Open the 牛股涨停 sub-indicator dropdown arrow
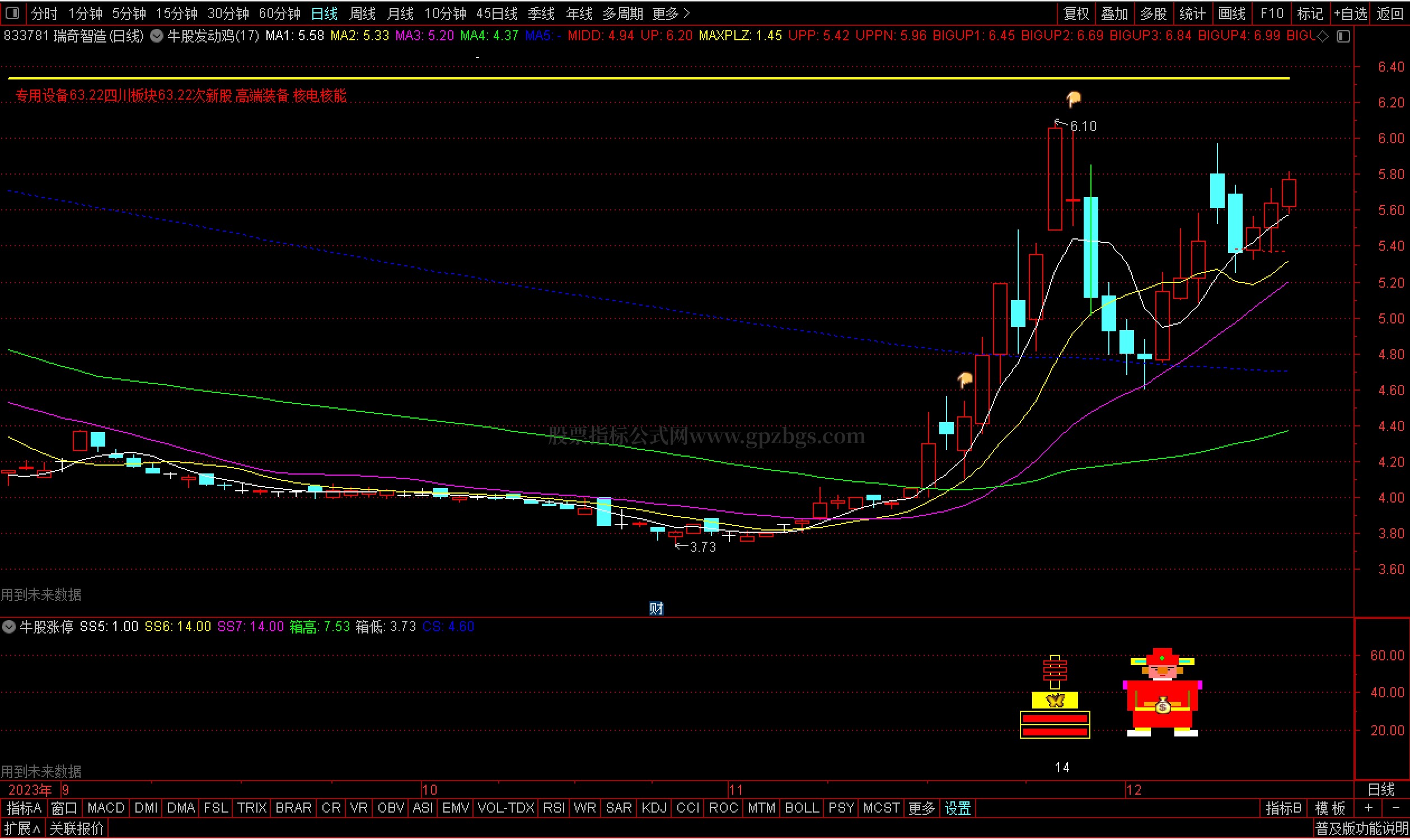The image size is (1410, 840). 8,627
